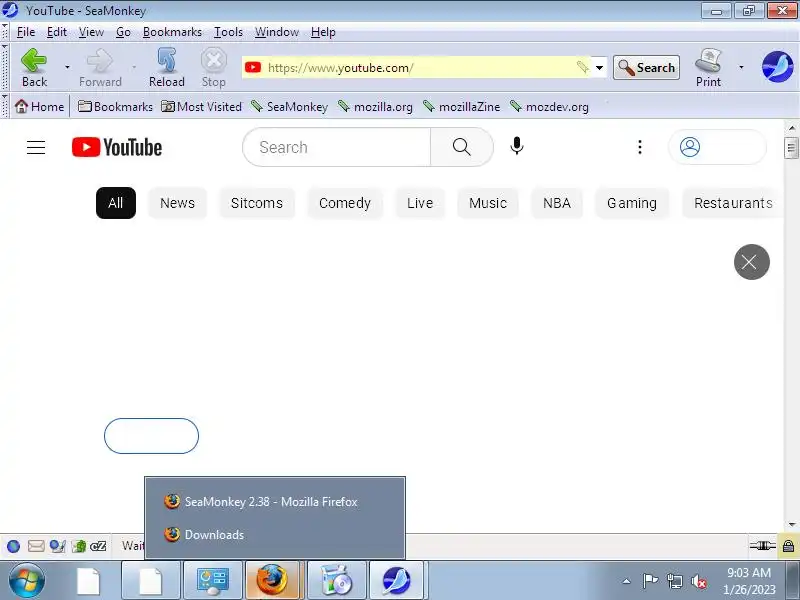Open the Tools menu
The width and height of the screenshot is (800, 600).
228,32
